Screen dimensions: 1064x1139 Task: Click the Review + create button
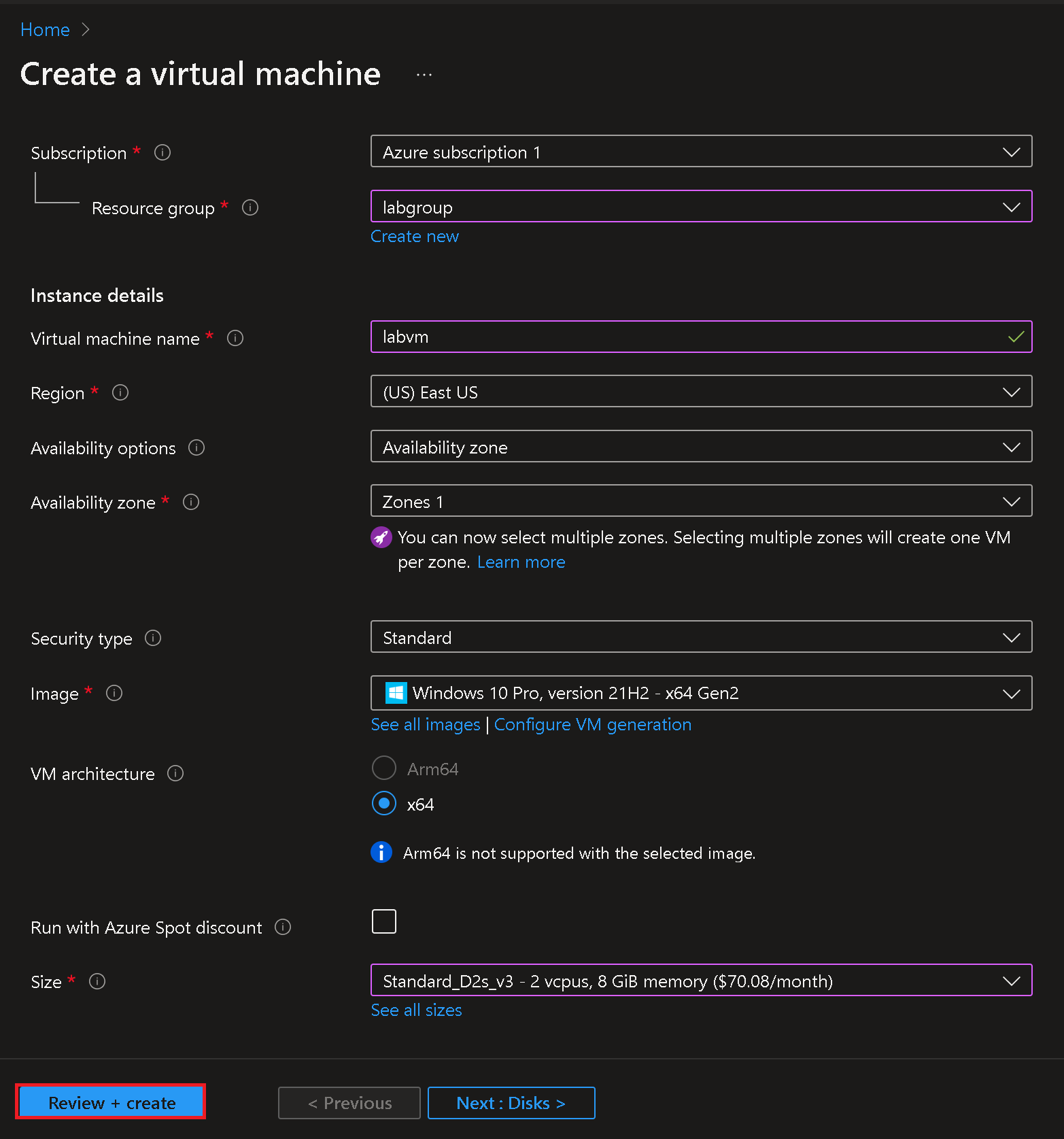[x=111, y=1102]
